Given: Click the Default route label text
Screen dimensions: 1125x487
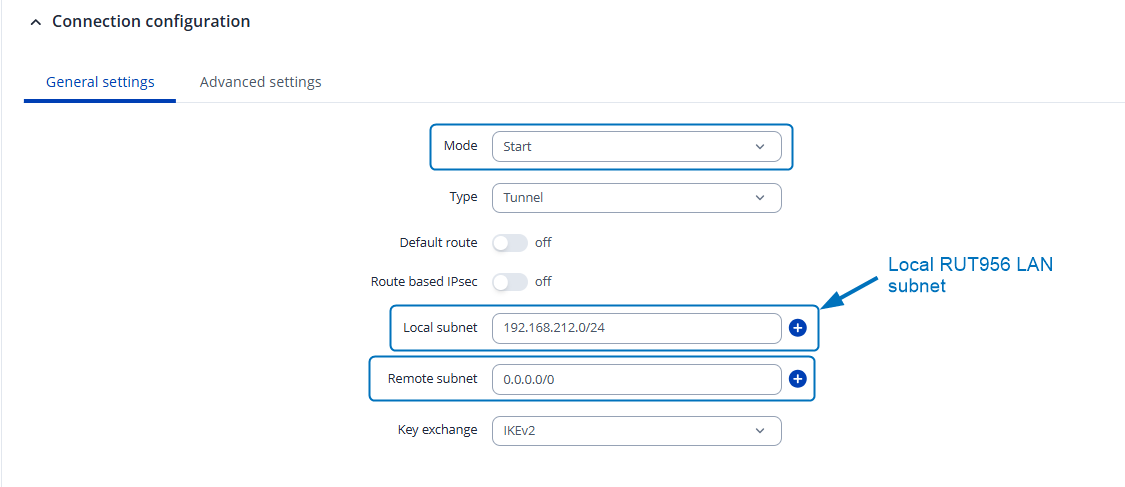Looking at the screenshot, I should [x=438, y=243].
